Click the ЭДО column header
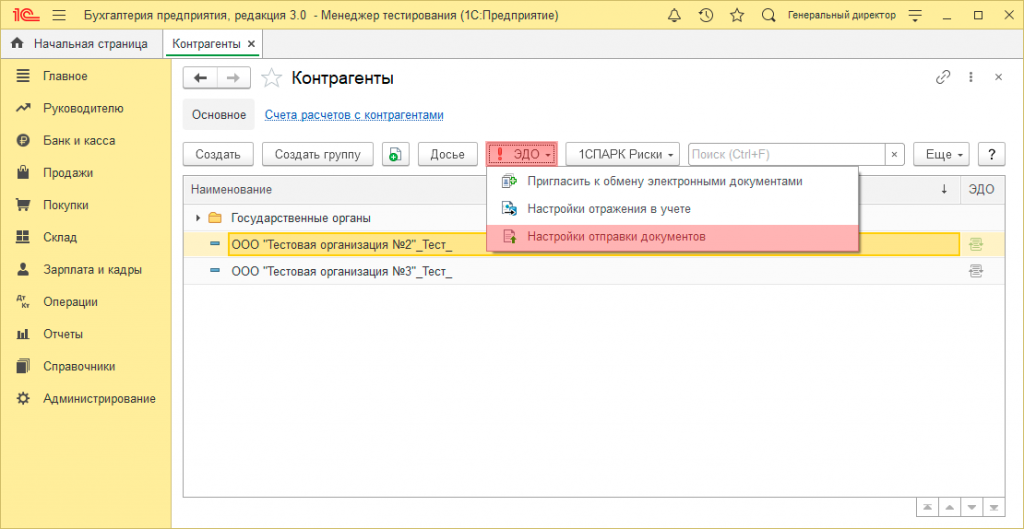Image resolution: width=1024 pixels, height=529 pixels. point(982,189)
